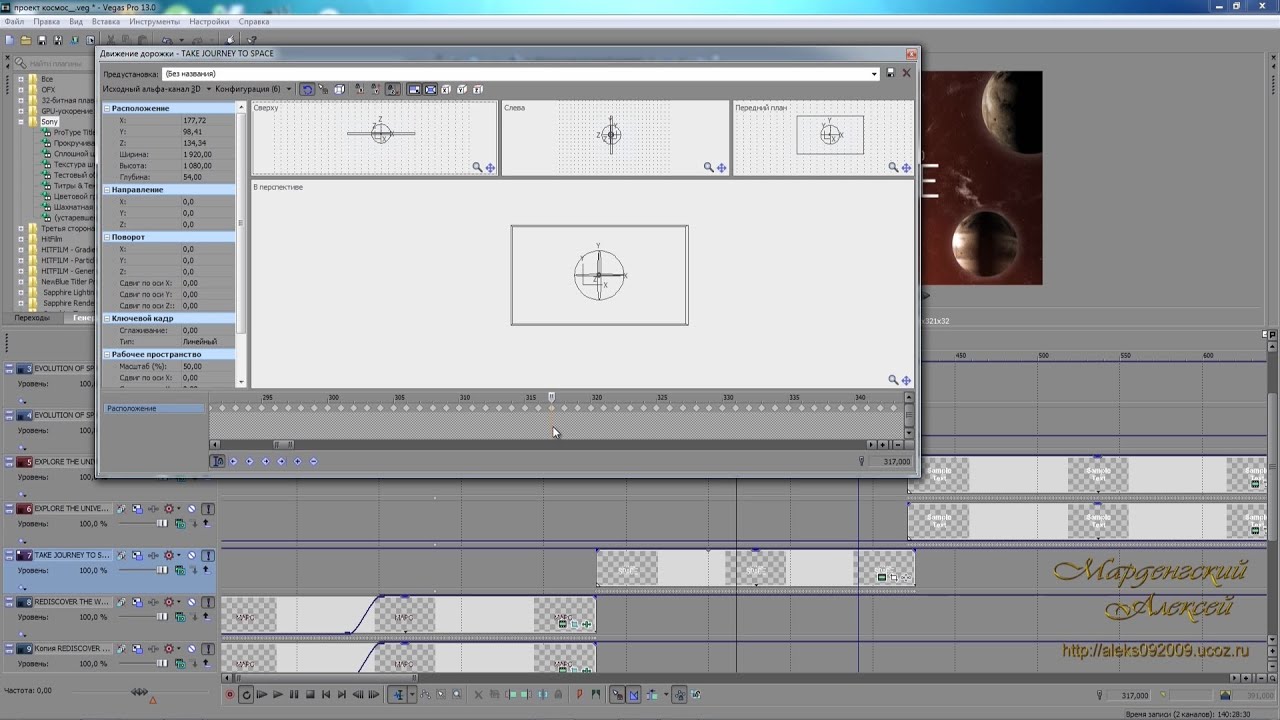Click the Pause button in the transport bar
The width and height of the screenshot is (1280, 720).
pyautogui.click(x=294, y=694)
